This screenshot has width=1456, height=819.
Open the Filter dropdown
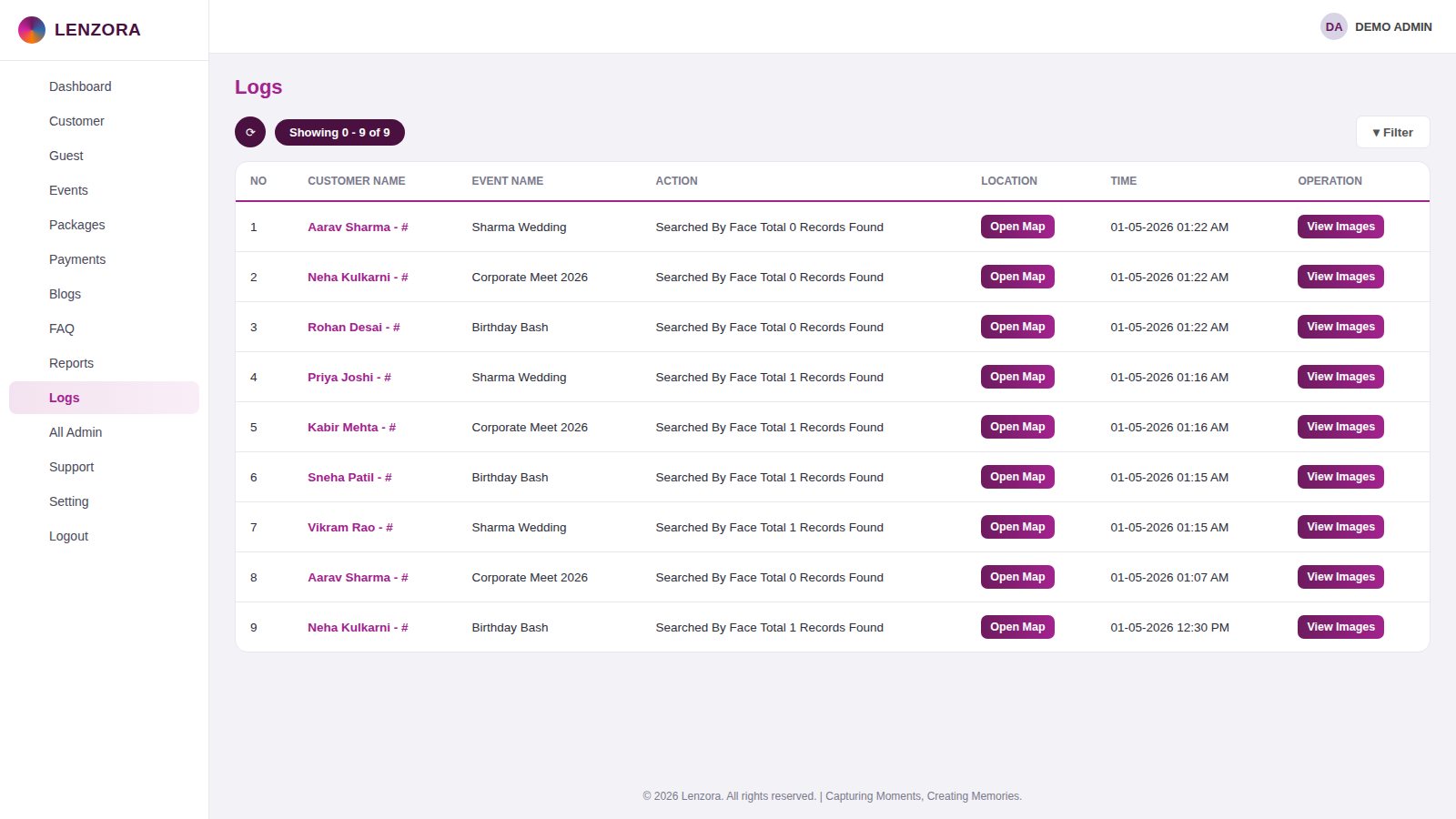pos(1392,132)
